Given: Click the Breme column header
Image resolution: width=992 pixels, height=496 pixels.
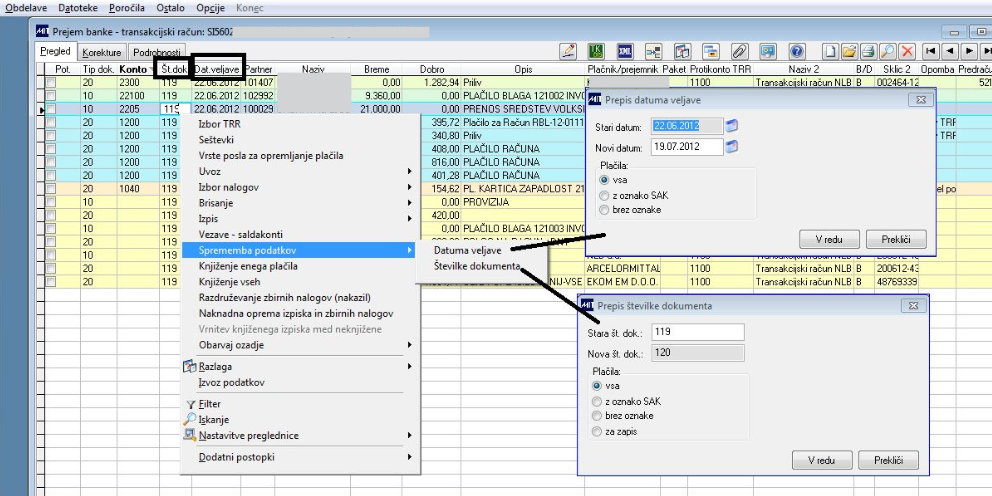Looking at the screenshot, I should (376, 70).
